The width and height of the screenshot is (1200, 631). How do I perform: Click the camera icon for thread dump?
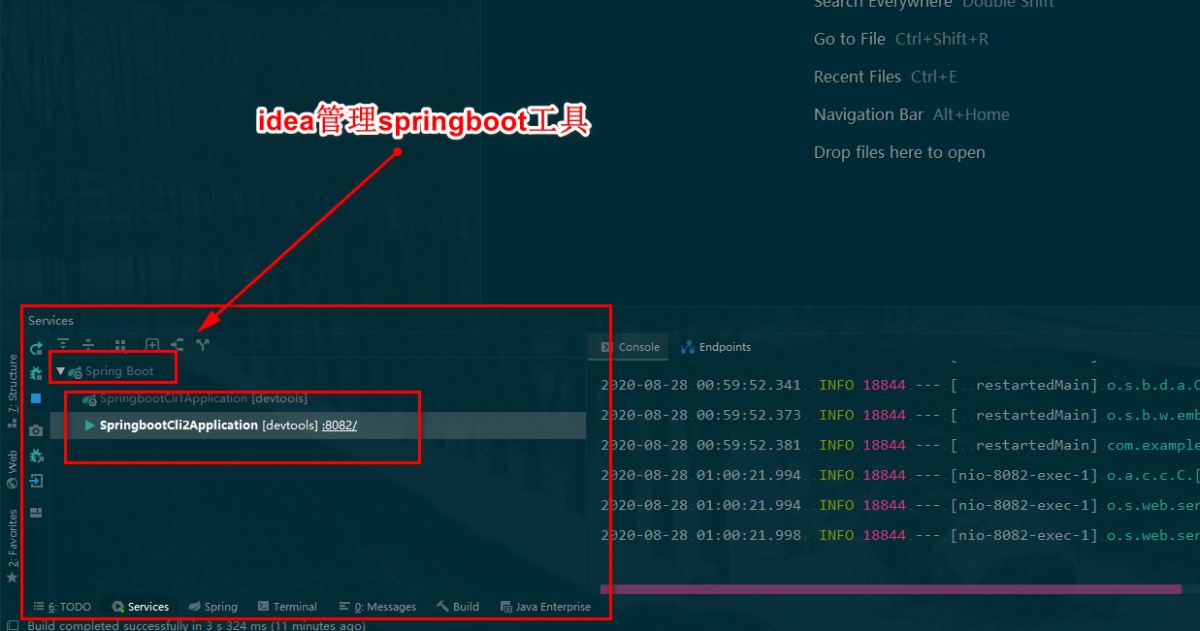point(36,430)
